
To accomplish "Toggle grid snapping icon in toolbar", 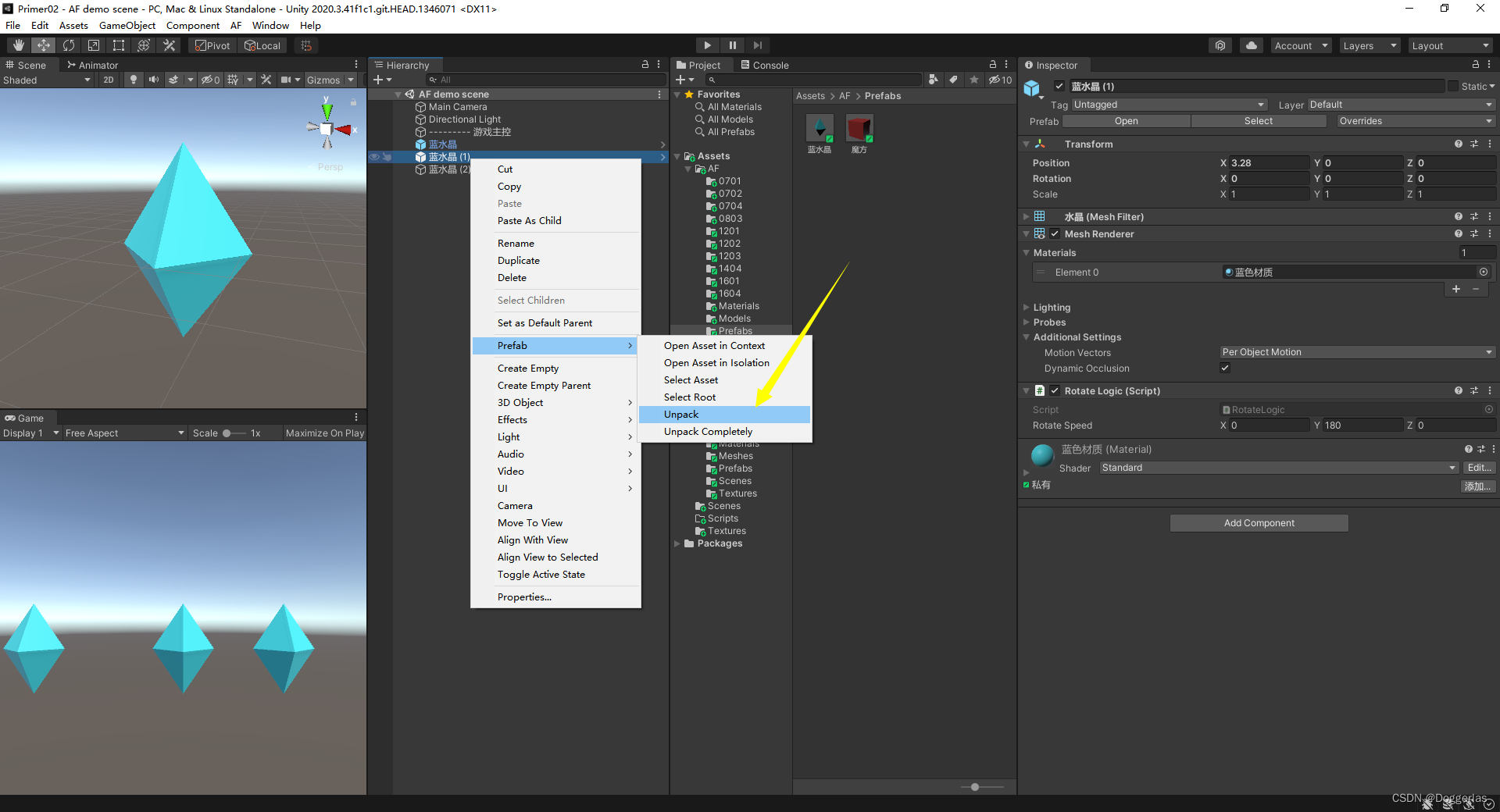I will pos(306,45).
